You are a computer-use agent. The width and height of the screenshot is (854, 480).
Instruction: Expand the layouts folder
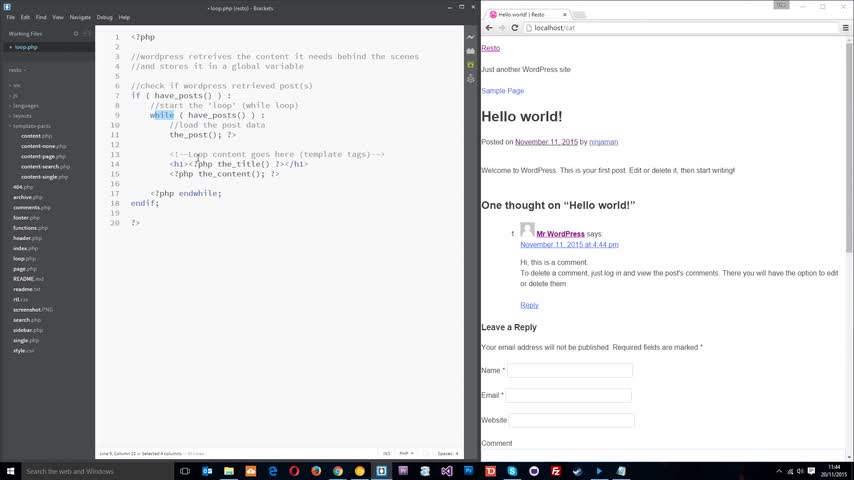coord(22,116)
